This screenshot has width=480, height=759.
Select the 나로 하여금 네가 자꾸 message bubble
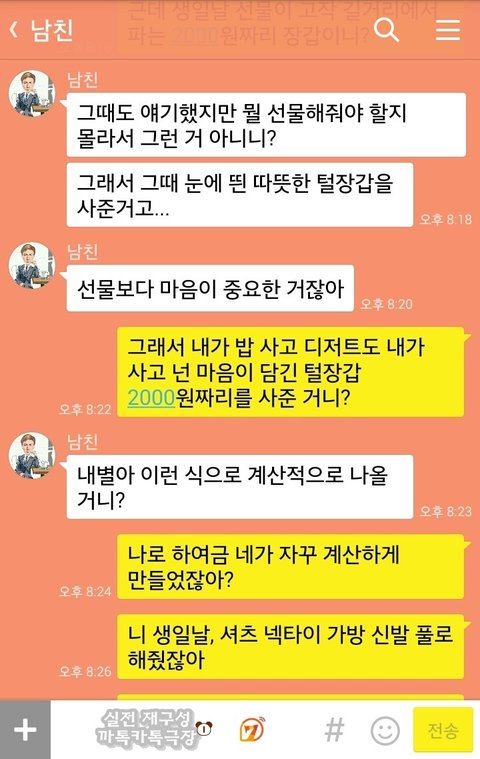(x=290, y=566)
